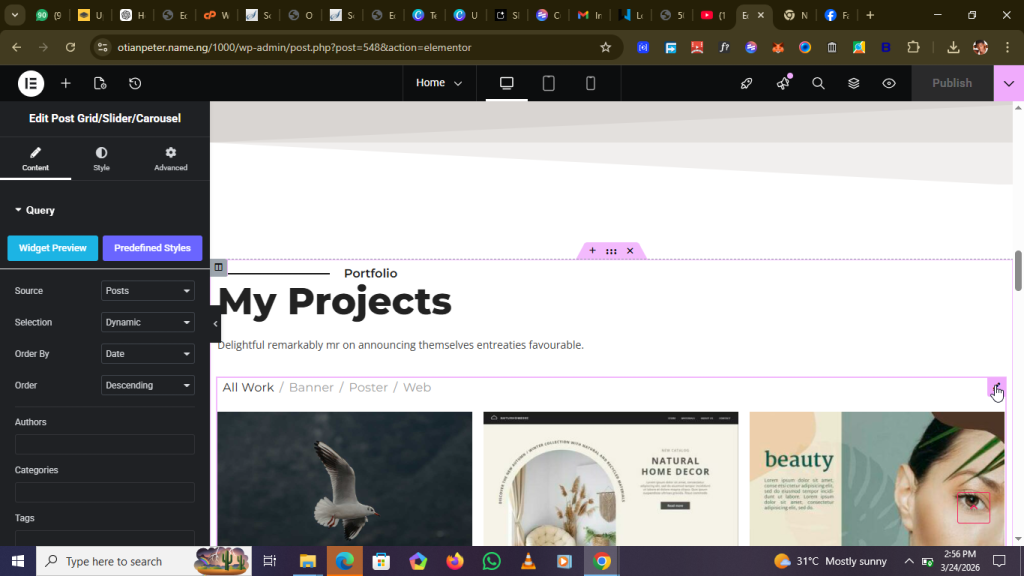Open the Finder search magnifier icon
This screenshot has height=576, width=1024.
point(818,83)
